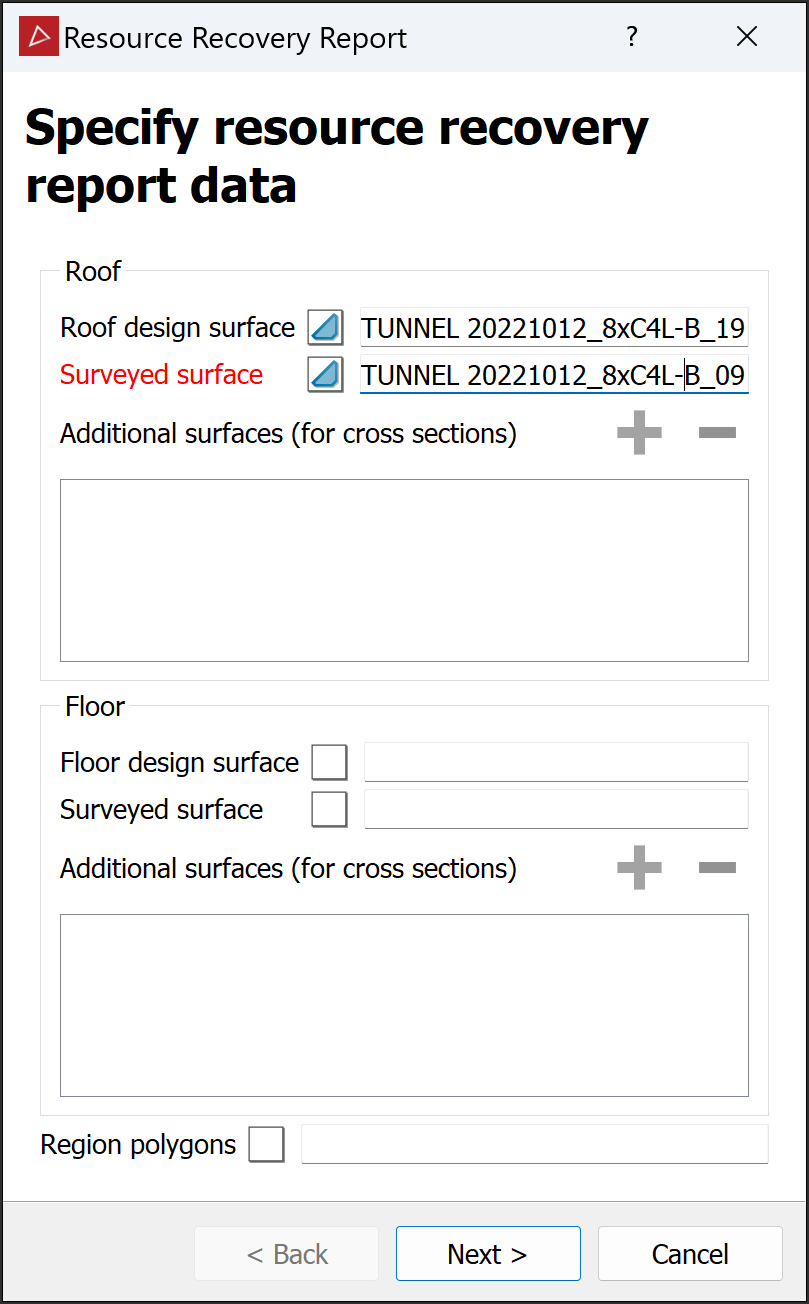Focus the Region polygons text field
This screenshot has width=809, height=1304.
click(x=534, y=1144)
